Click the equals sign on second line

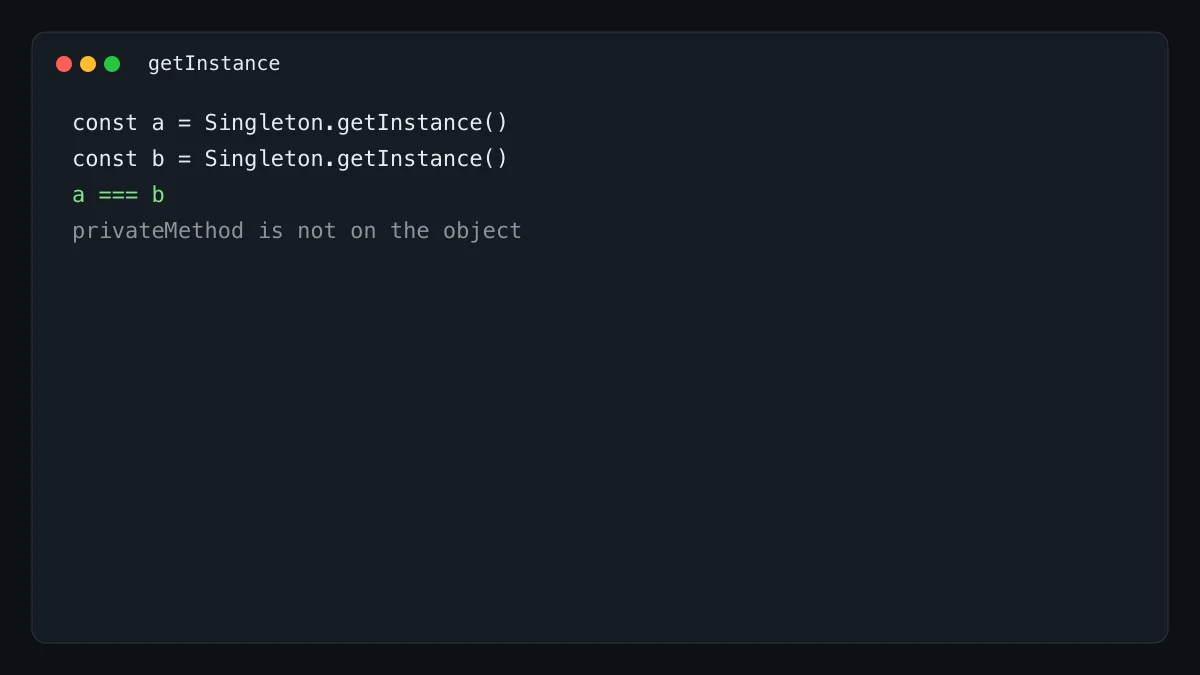click(x=184, y=160)
